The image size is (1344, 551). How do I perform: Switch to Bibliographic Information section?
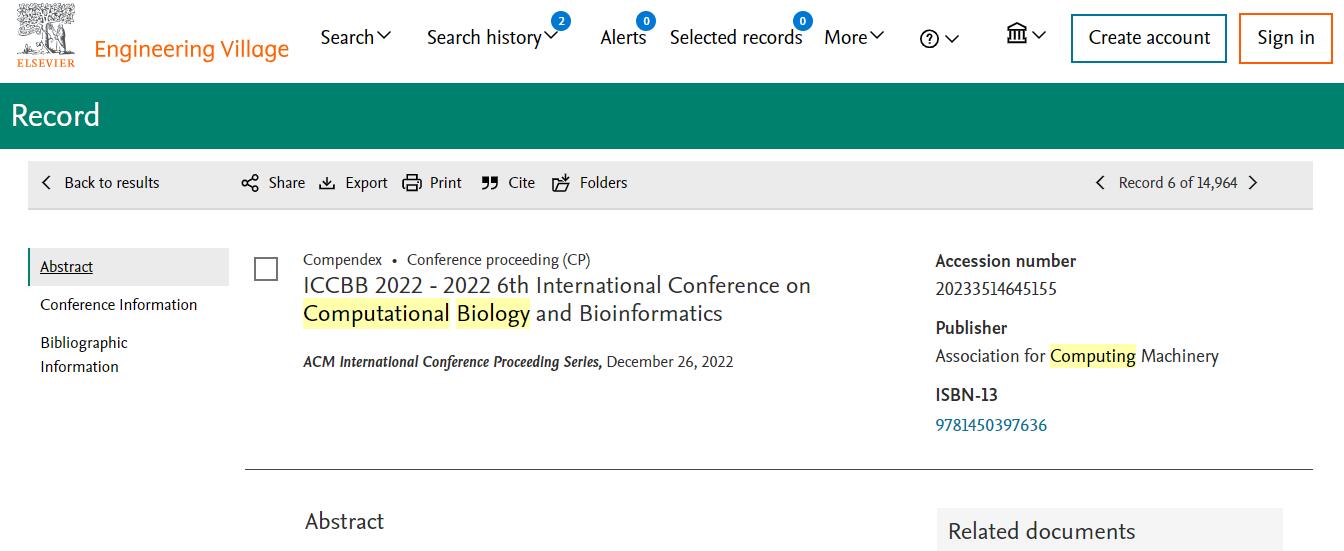[84, 354]
